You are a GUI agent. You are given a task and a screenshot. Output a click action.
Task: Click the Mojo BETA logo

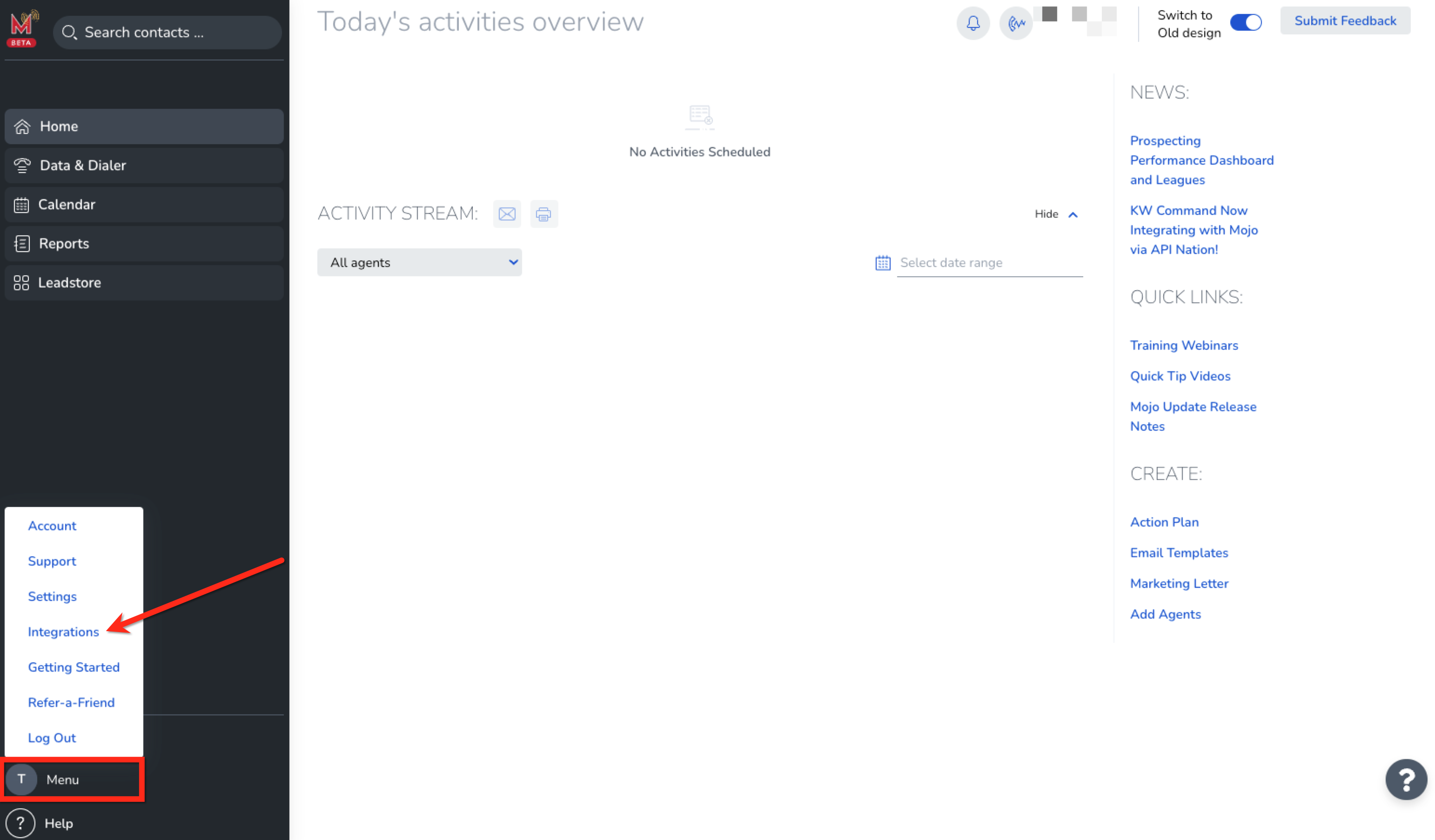click(23, 28)
